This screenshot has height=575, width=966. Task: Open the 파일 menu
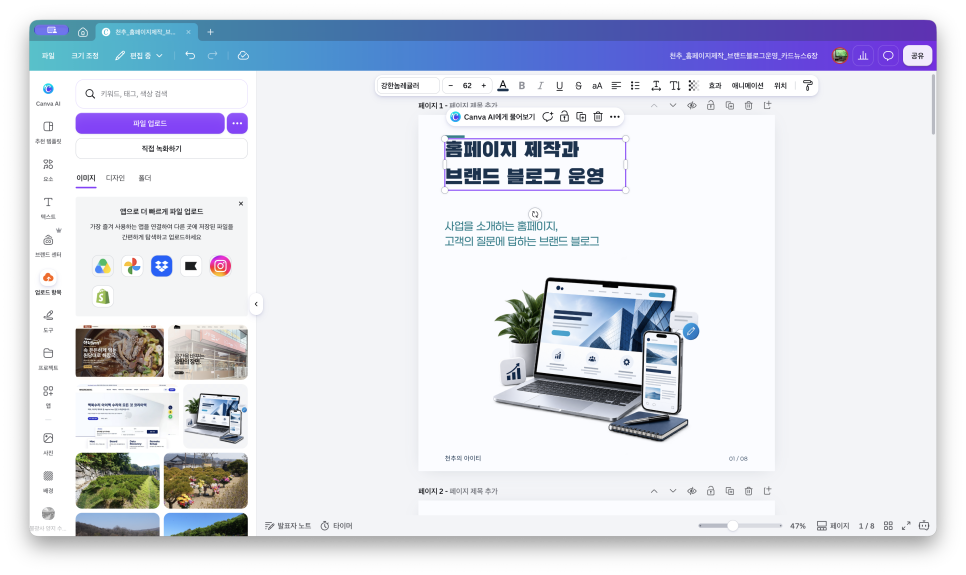(48, 55)
